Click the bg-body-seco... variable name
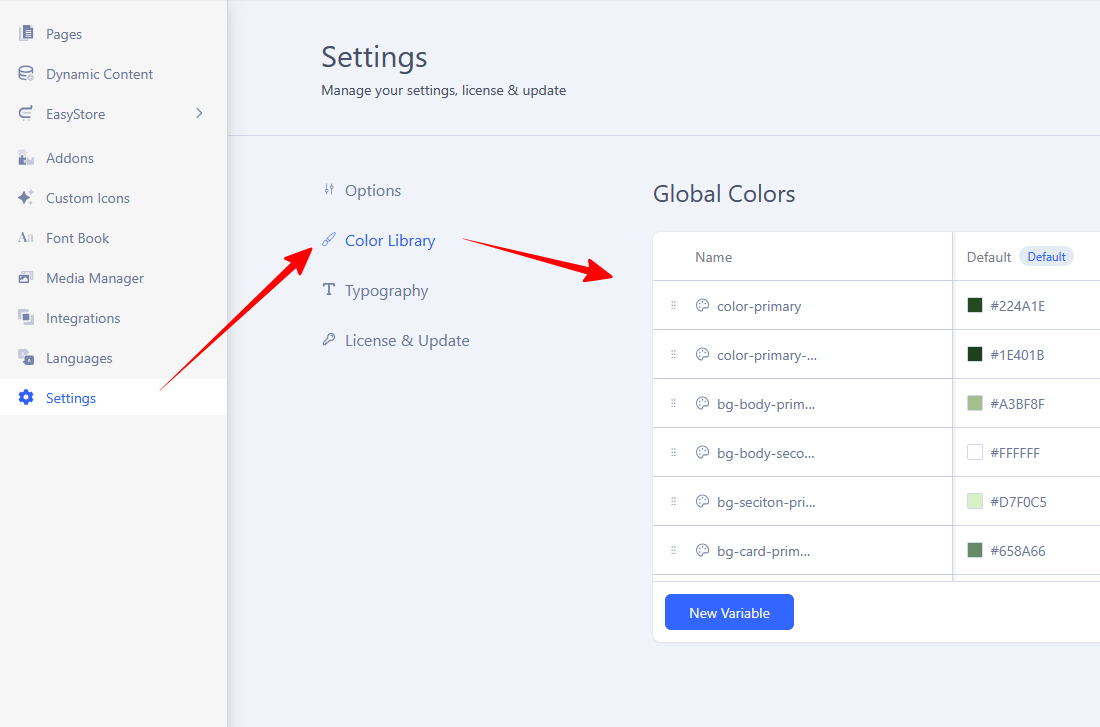 (x=766, y=453)
